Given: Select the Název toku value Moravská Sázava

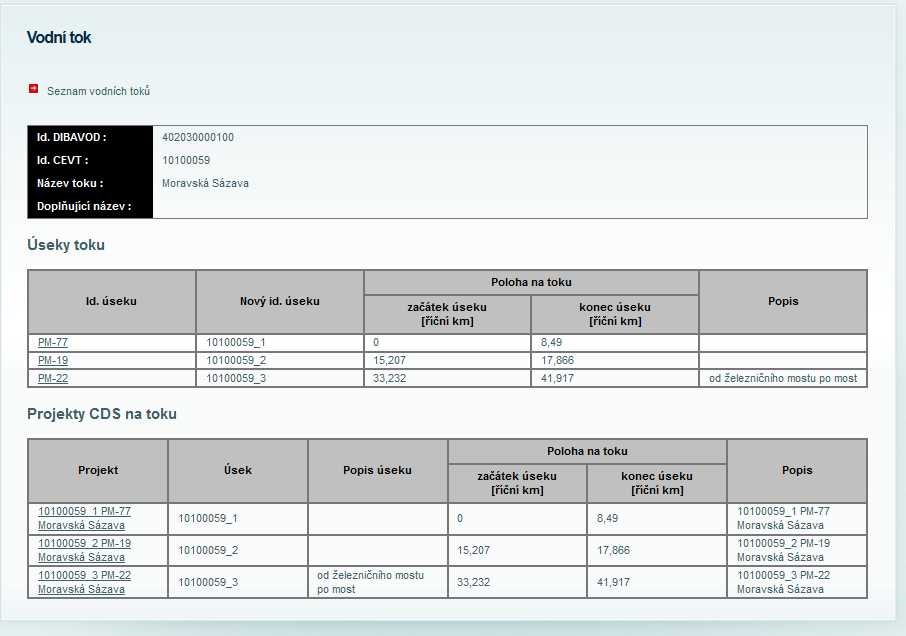Looking at the screenshot, I should tap(205, 184).
